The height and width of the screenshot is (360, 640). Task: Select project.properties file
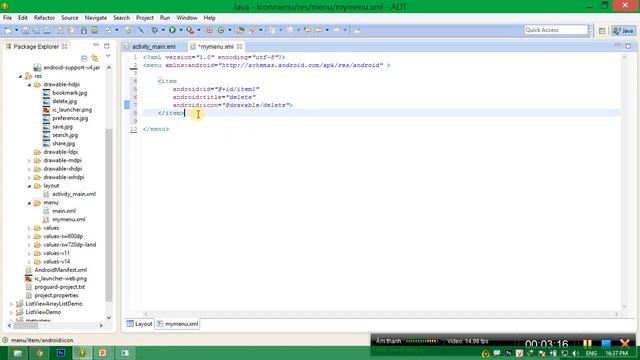(56, 296)
